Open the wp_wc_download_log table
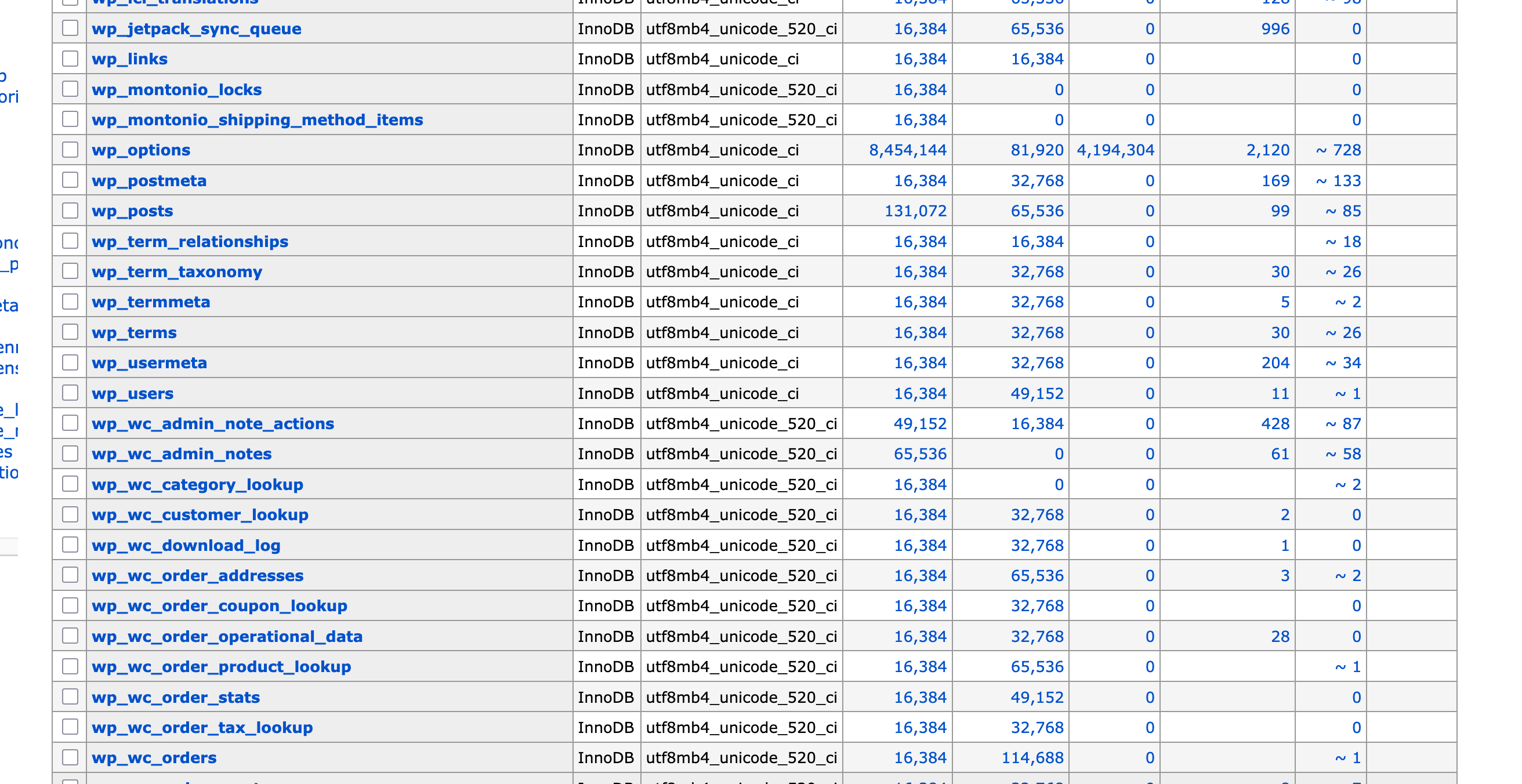 pyautogui.click(x=186, y=545)
